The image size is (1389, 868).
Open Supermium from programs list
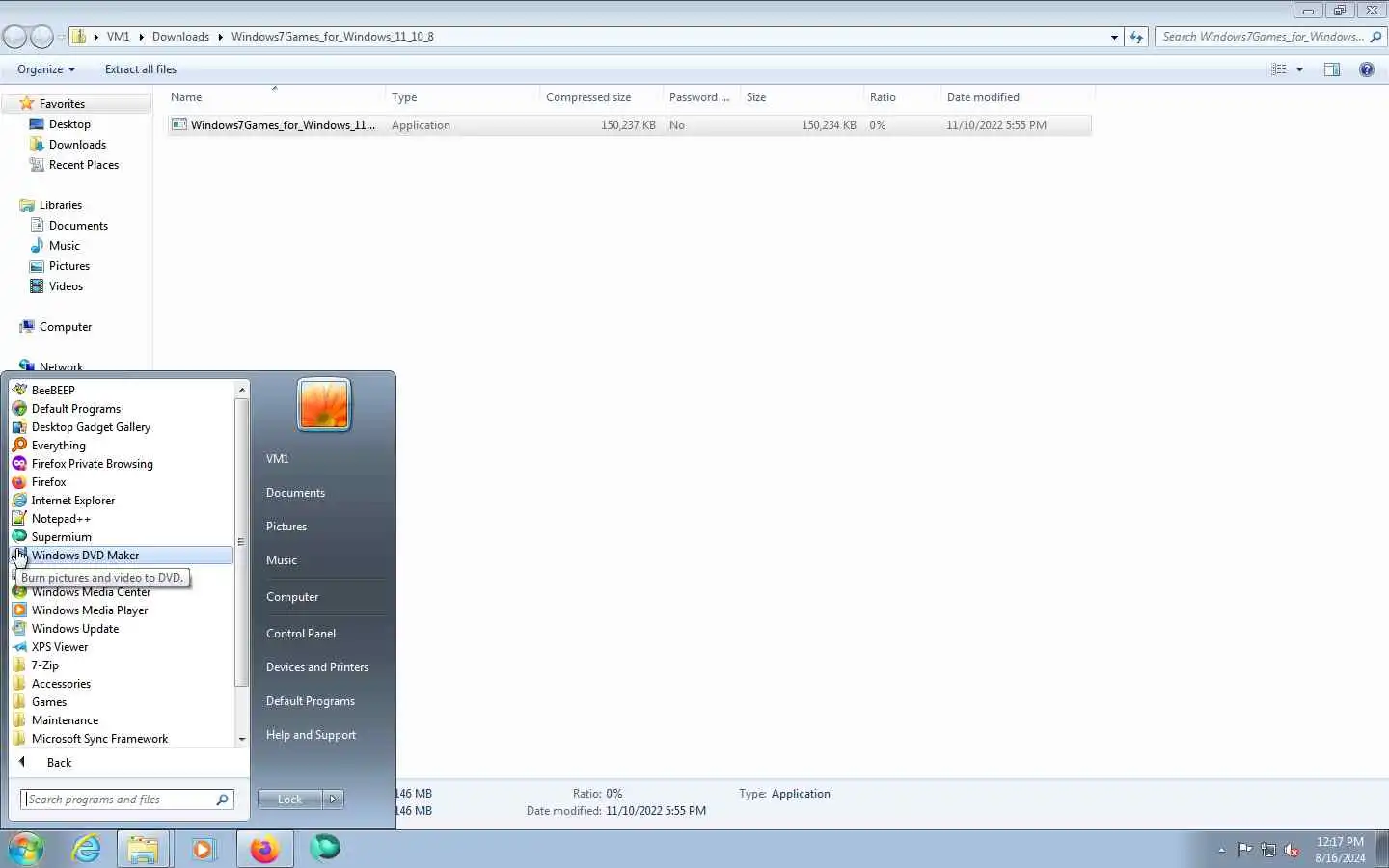tap(61, 536)
